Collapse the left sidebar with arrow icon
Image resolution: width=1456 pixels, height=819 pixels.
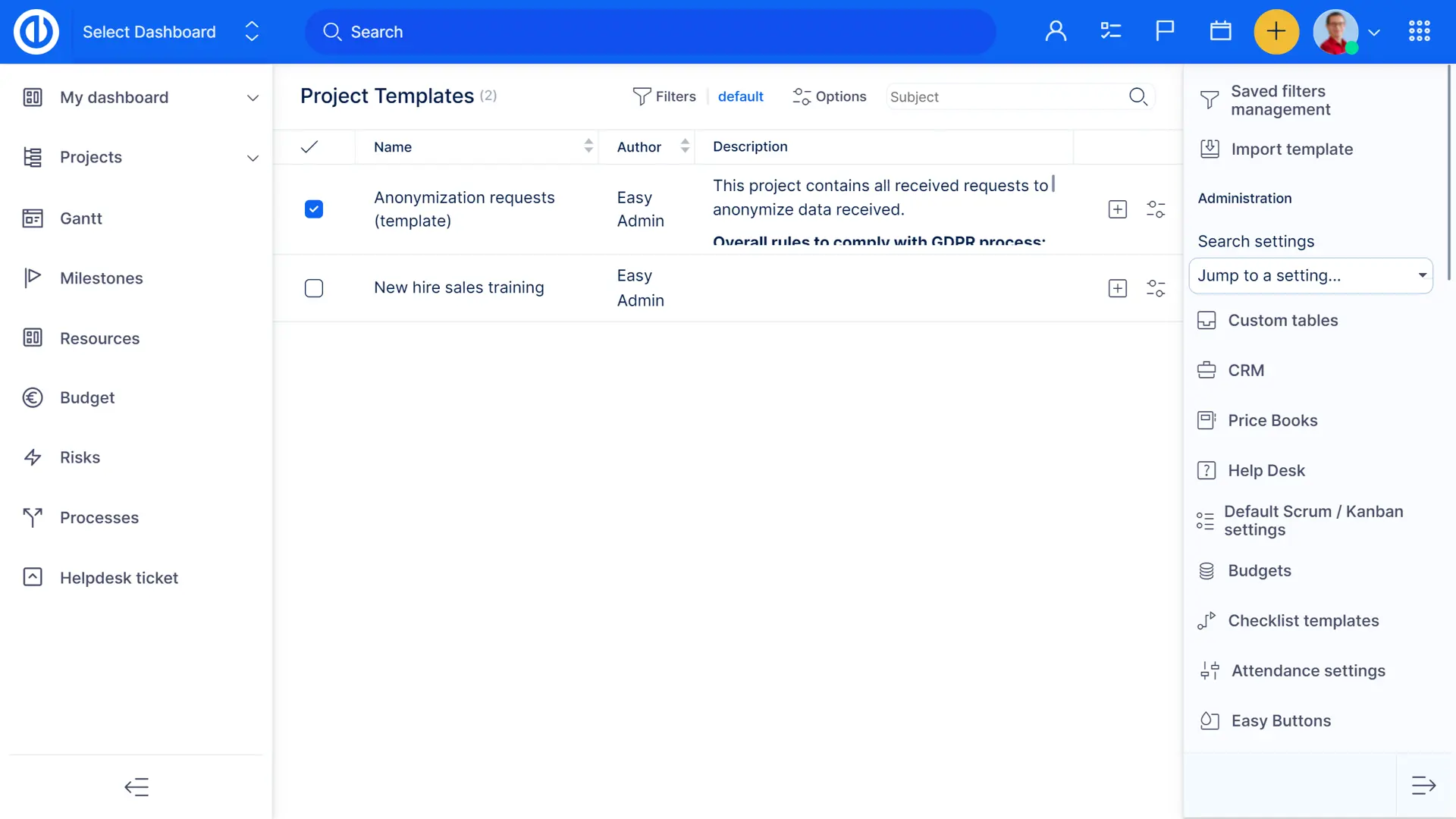[x=136, y=787]
